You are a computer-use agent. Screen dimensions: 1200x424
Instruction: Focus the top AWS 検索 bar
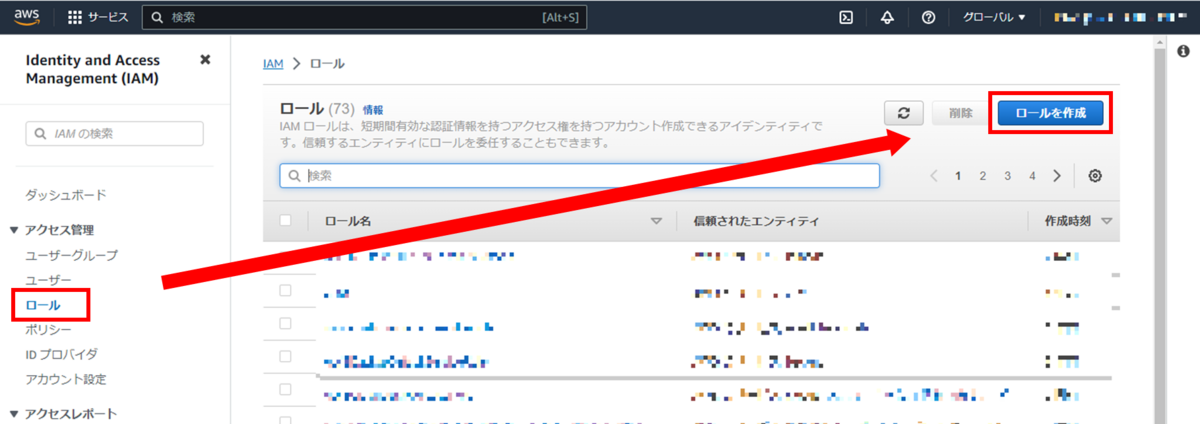(x=364, y=17)
